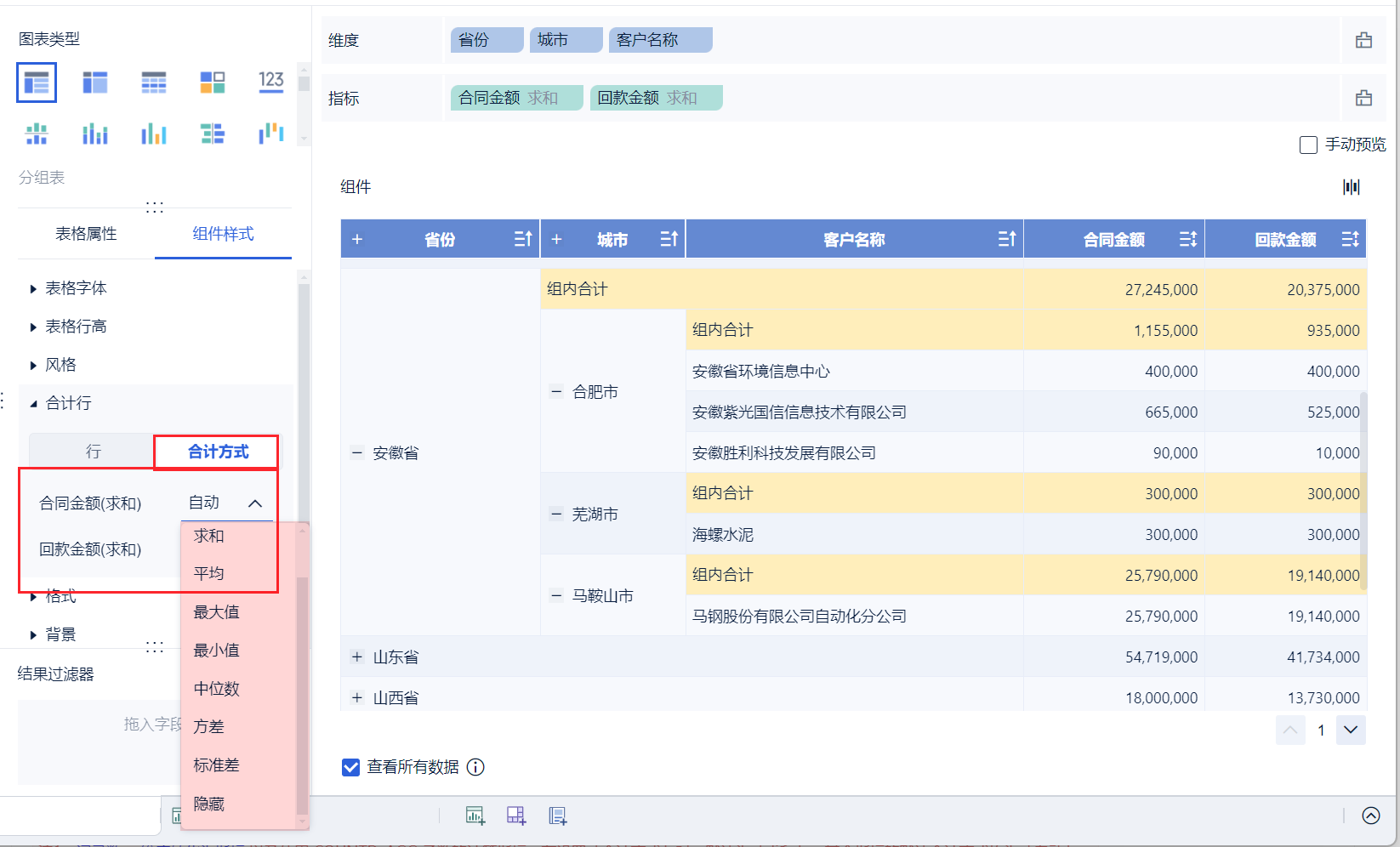Image resolution: width=1400 pixels, height=847 pixels.
Task: Collapse the 安徽省 row group
Action: coord(357,453)
